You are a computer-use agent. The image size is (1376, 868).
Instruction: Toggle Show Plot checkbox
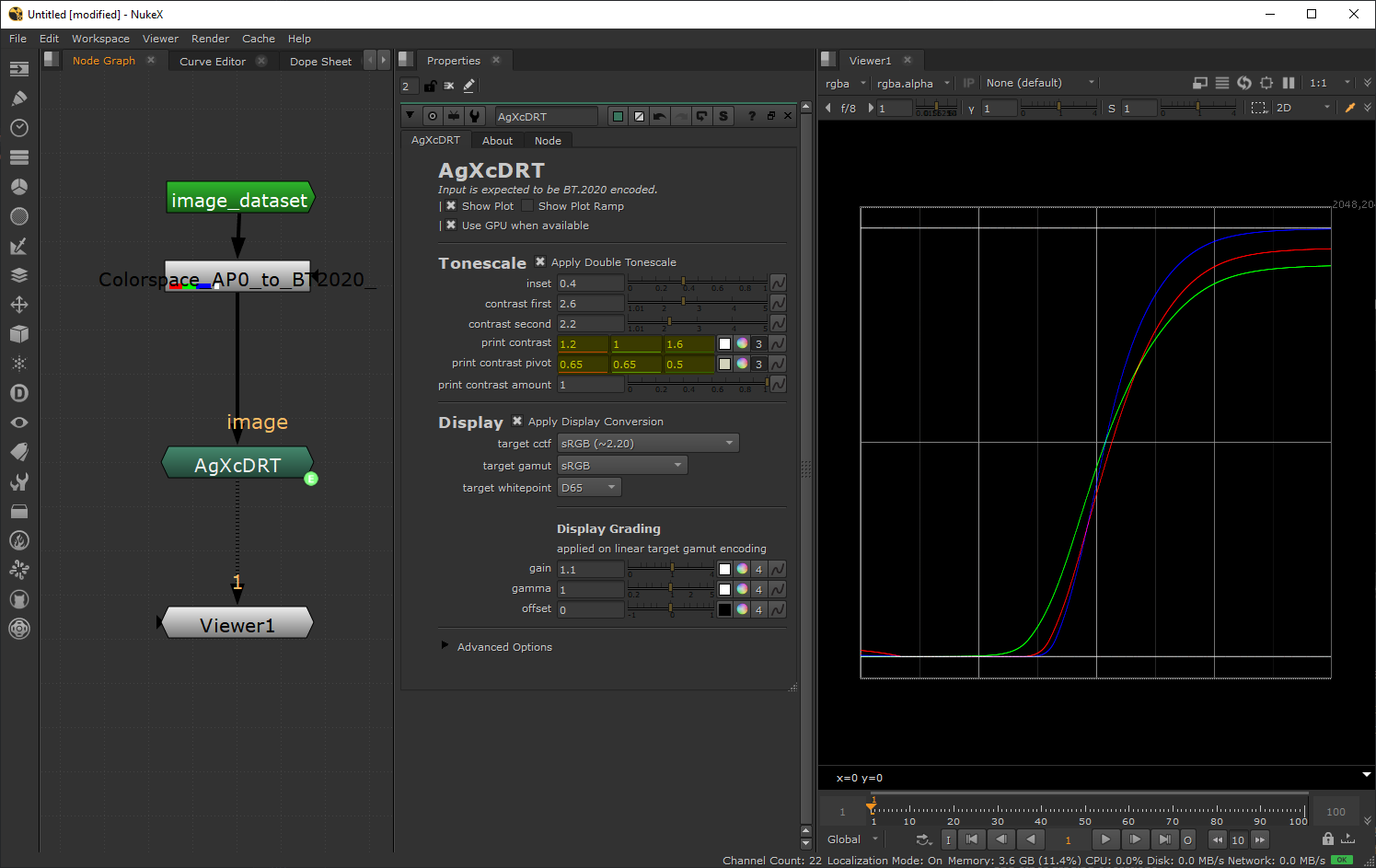point(451,206)
